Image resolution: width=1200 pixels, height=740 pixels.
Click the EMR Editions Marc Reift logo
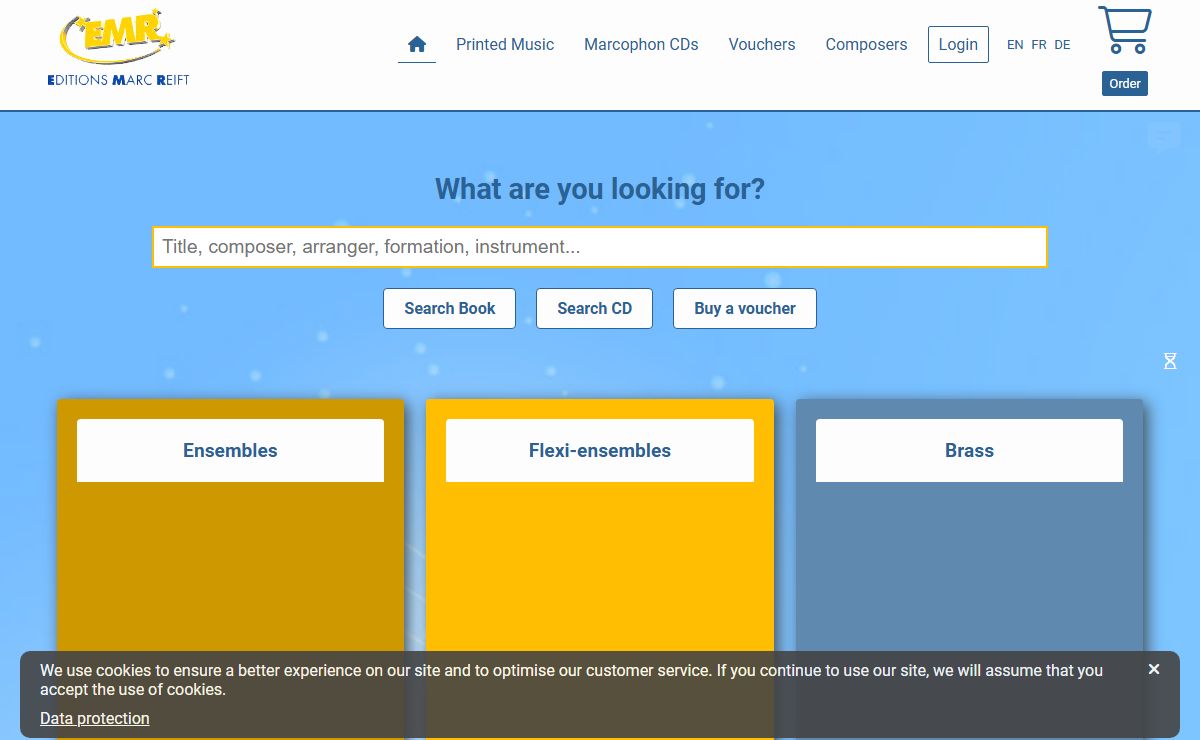(x=118, y=48)
